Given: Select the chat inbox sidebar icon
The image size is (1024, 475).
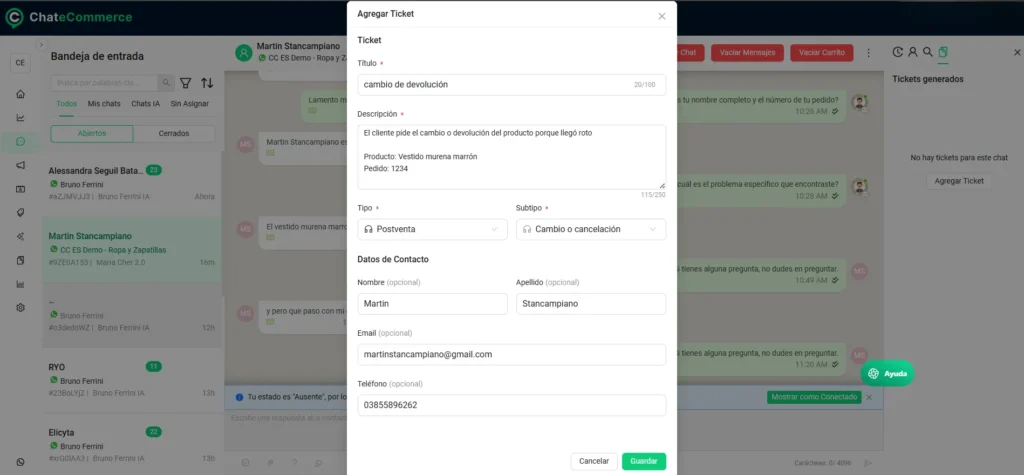Looking at the screenshot, I should 20,141.
